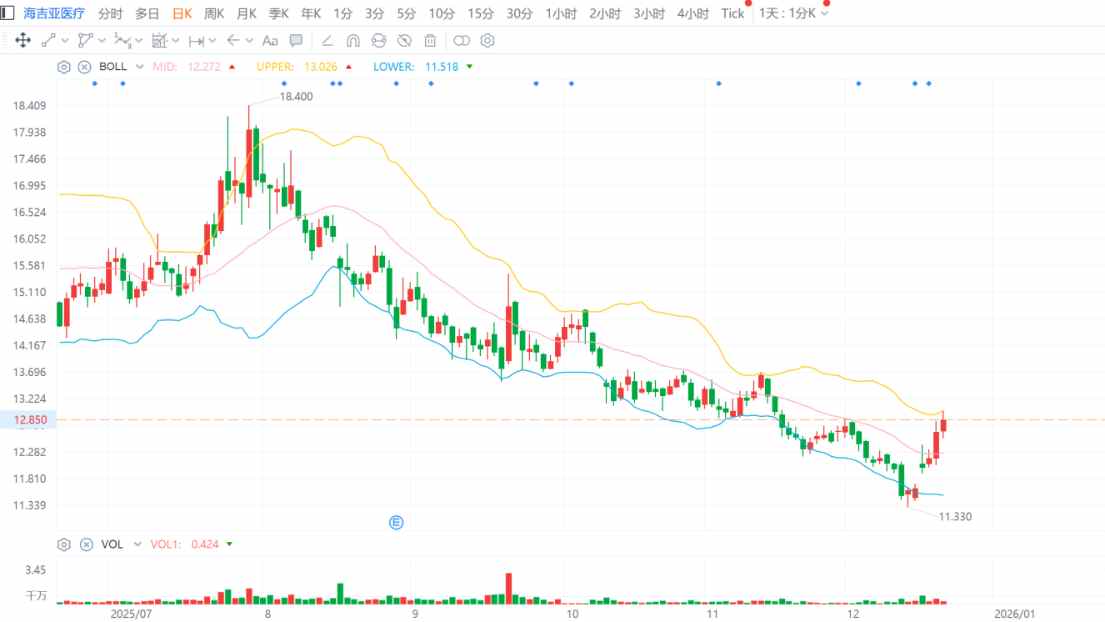The width and height of the screenshot is (1105, 622).
Task: Delete drawings with the trash icon
Action: point(430,41)
